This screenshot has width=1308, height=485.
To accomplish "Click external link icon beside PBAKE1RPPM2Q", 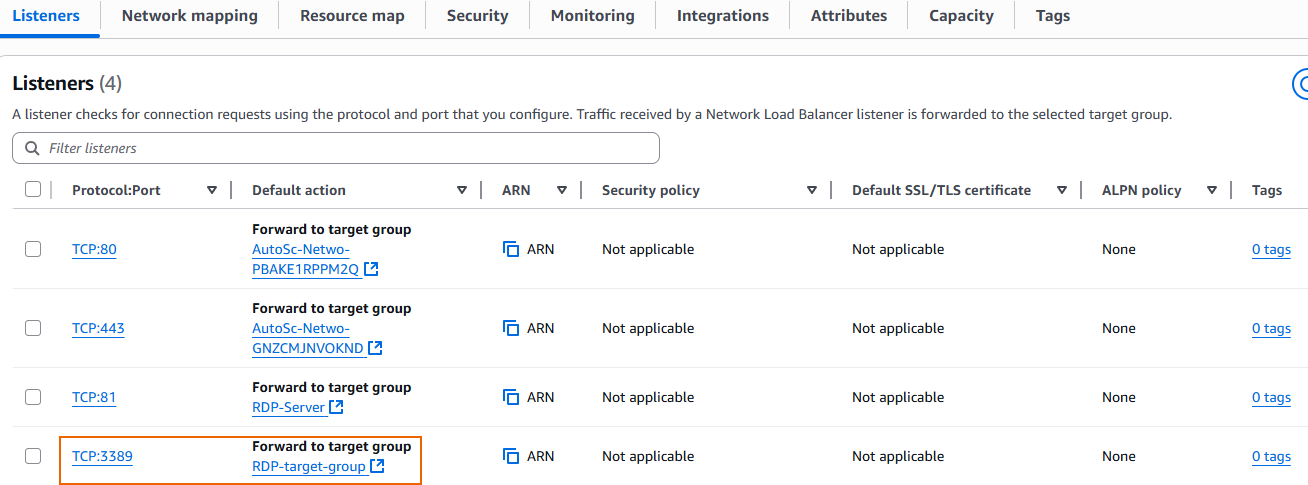I will click(372, 269).
